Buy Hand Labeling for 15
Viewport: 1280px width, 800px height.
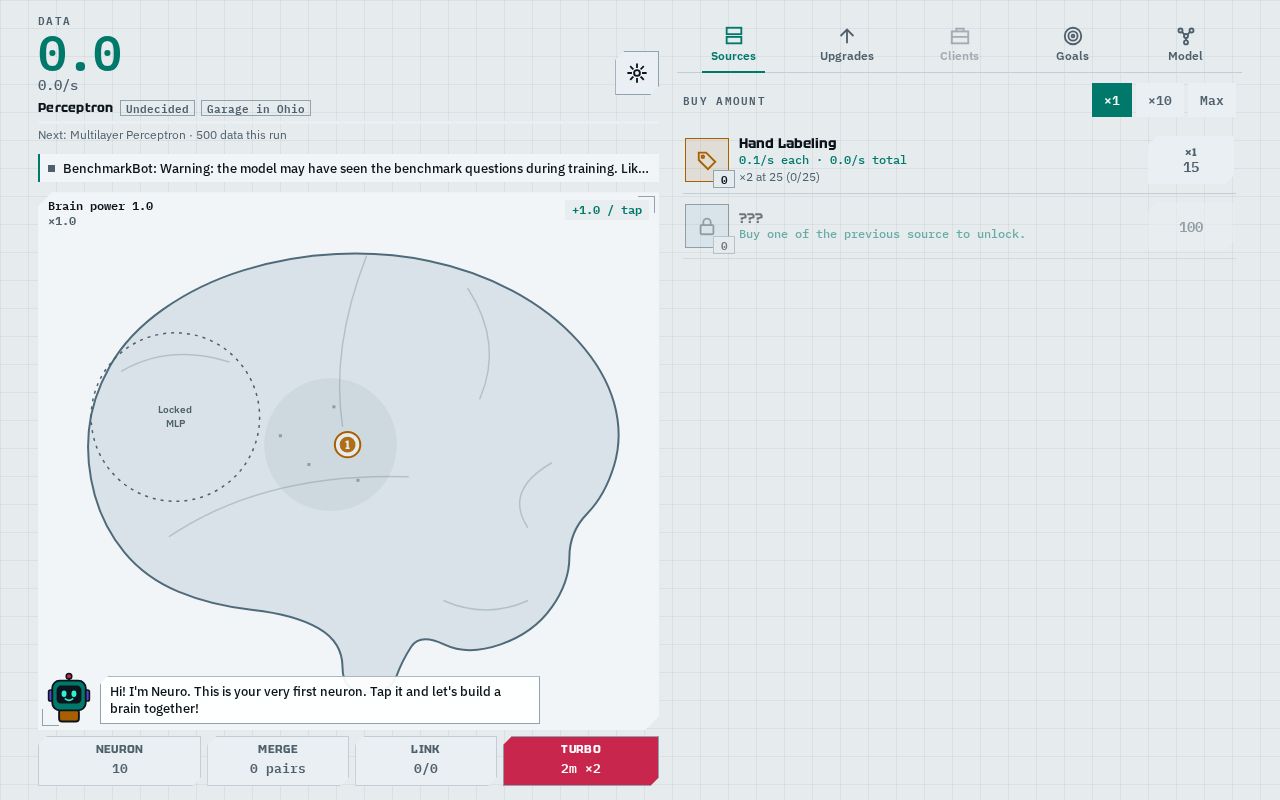point(1191,160)
